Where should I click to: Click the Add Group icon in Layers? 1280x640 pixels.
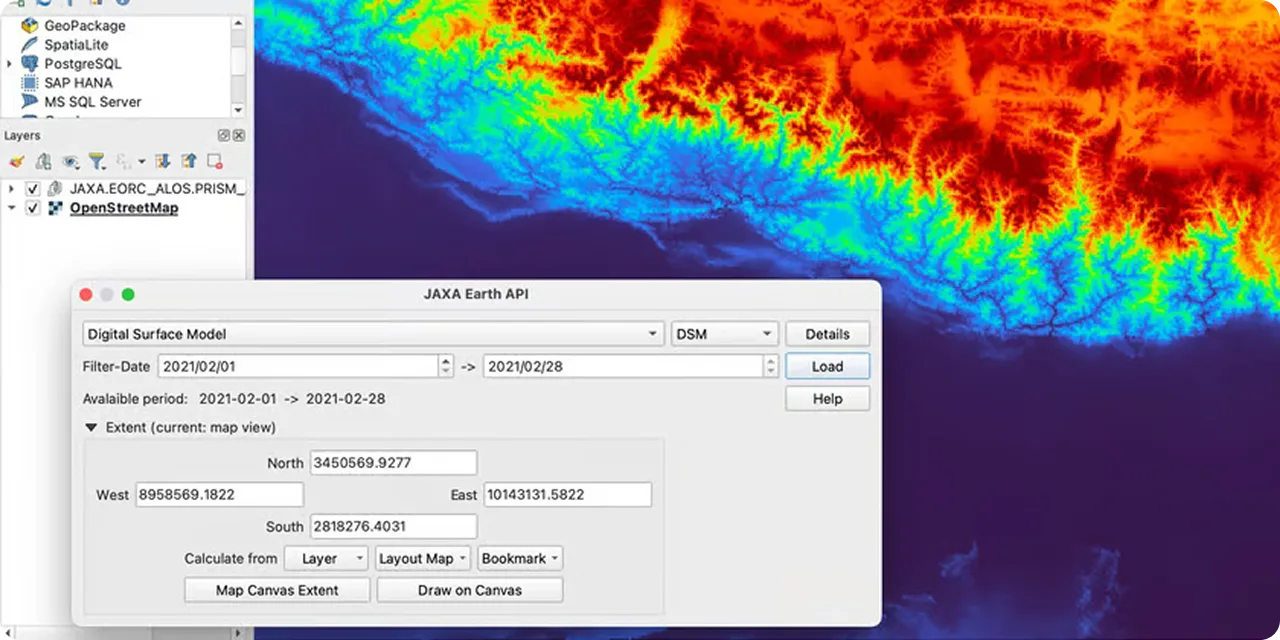coord(43,161)
